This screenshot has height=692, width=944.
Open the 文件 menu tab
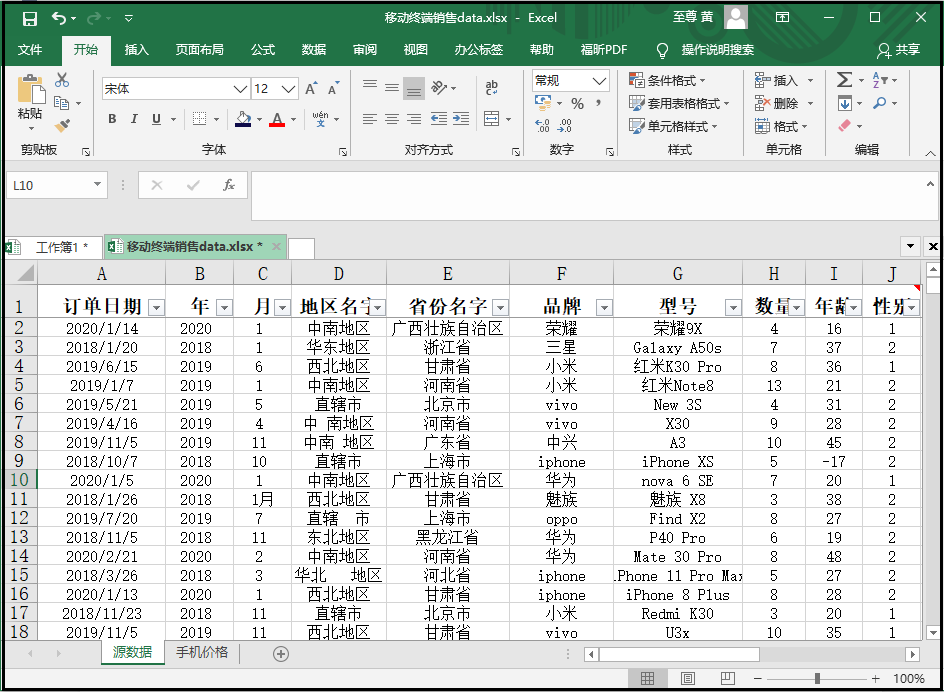point(30,49)
